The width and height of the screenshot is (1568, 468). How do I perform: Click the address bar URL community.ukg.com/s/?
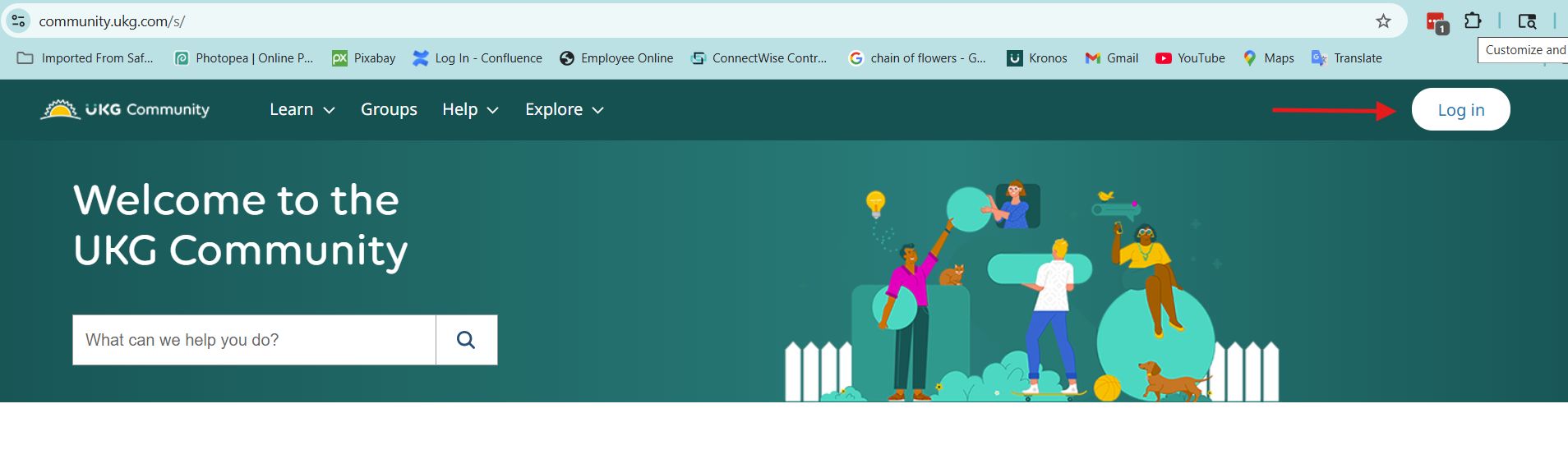click(x=112, y=21)
